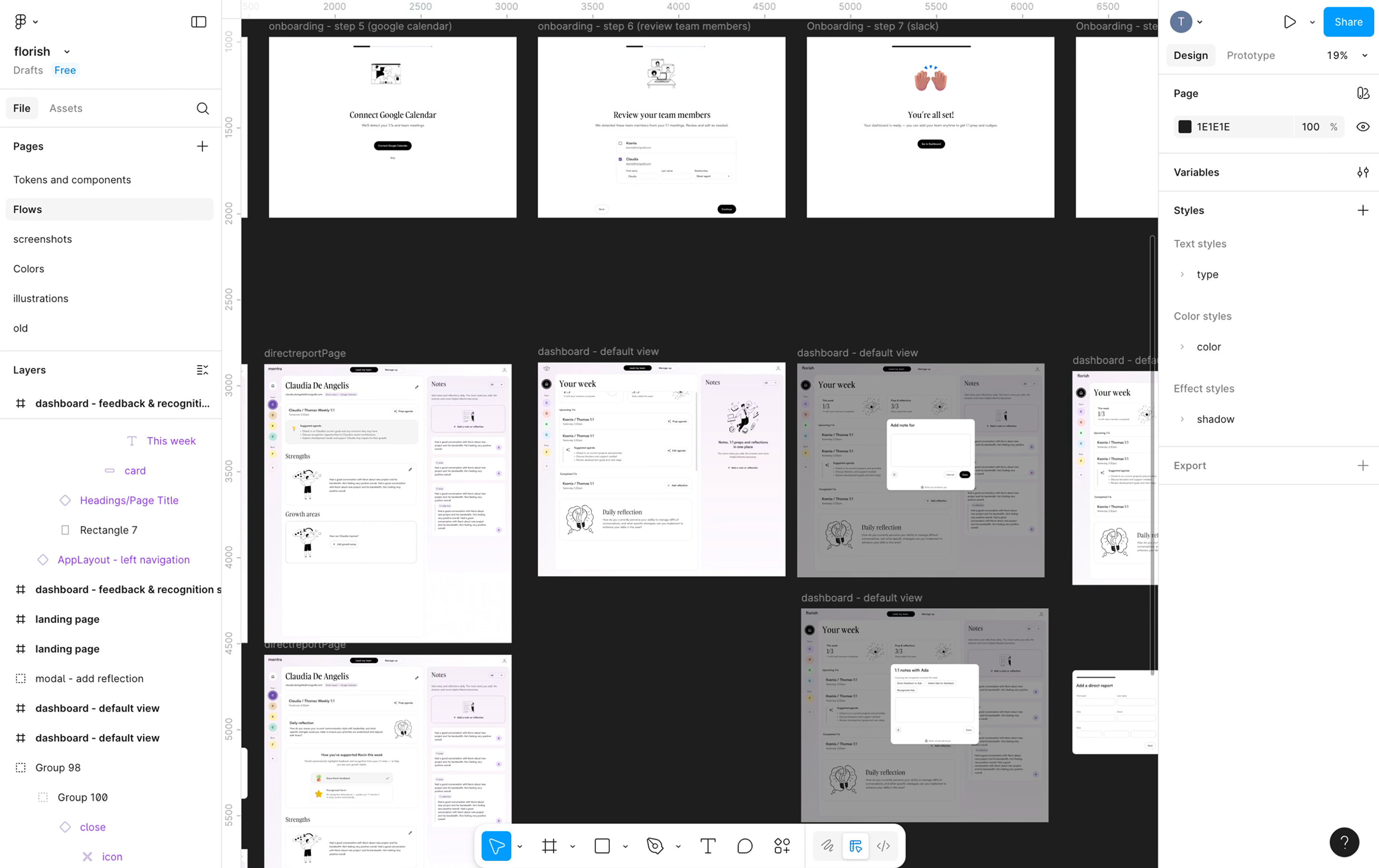
Task: Select the Rectangle 7 layer
Action: (108, 530)
